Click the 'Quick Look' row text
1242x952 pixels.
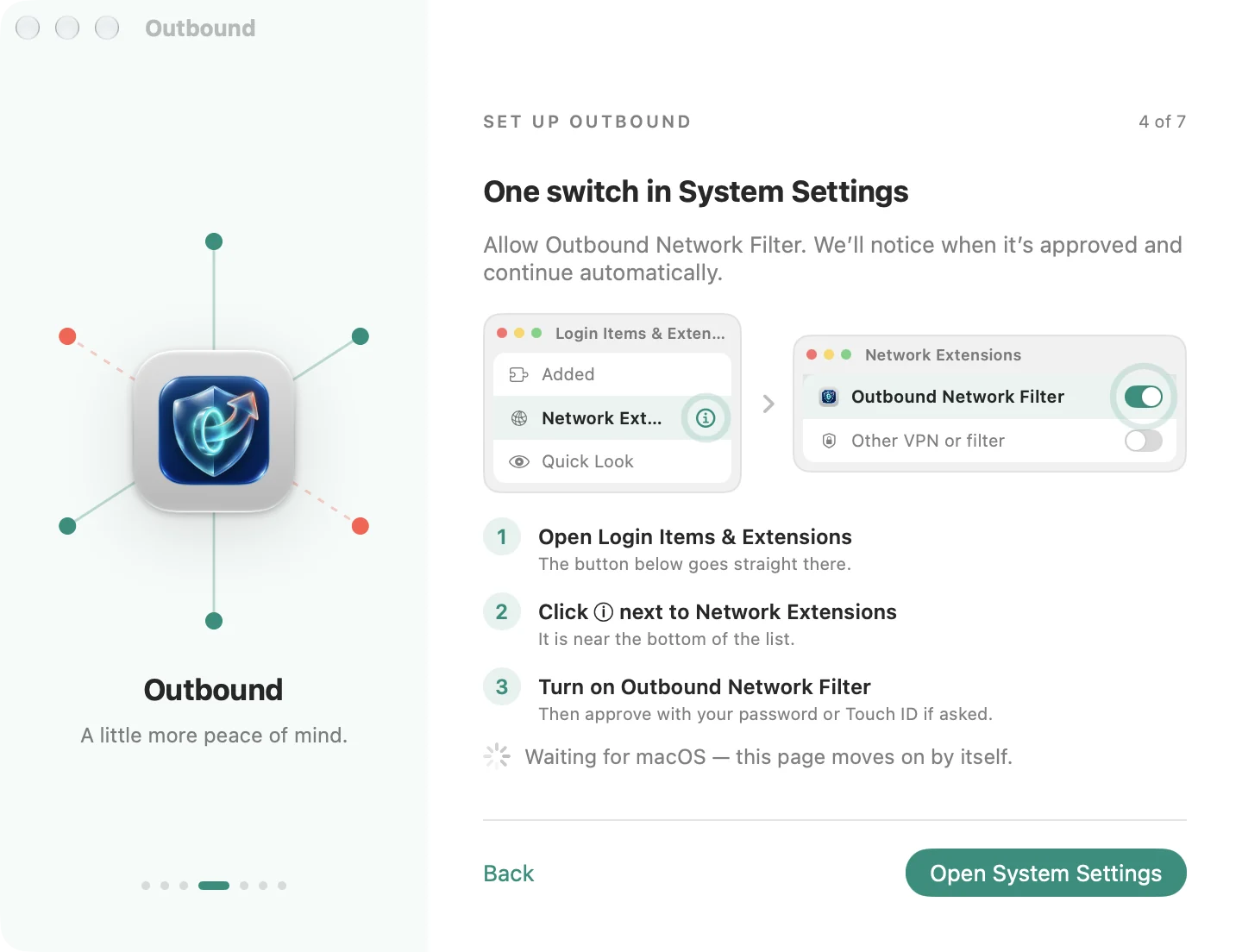tap(587, 461)
